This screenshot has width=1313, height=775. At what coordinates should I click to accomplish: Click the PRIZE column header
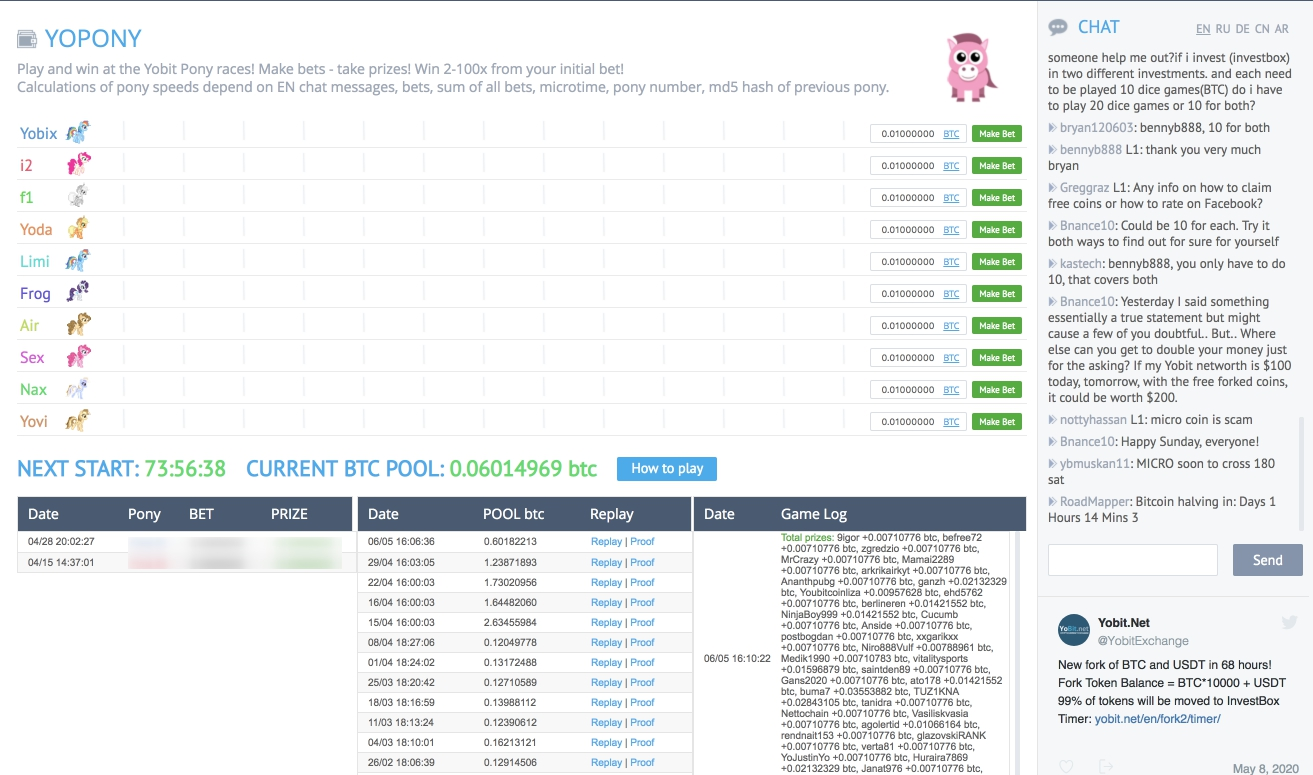click(x=290, y=514)
